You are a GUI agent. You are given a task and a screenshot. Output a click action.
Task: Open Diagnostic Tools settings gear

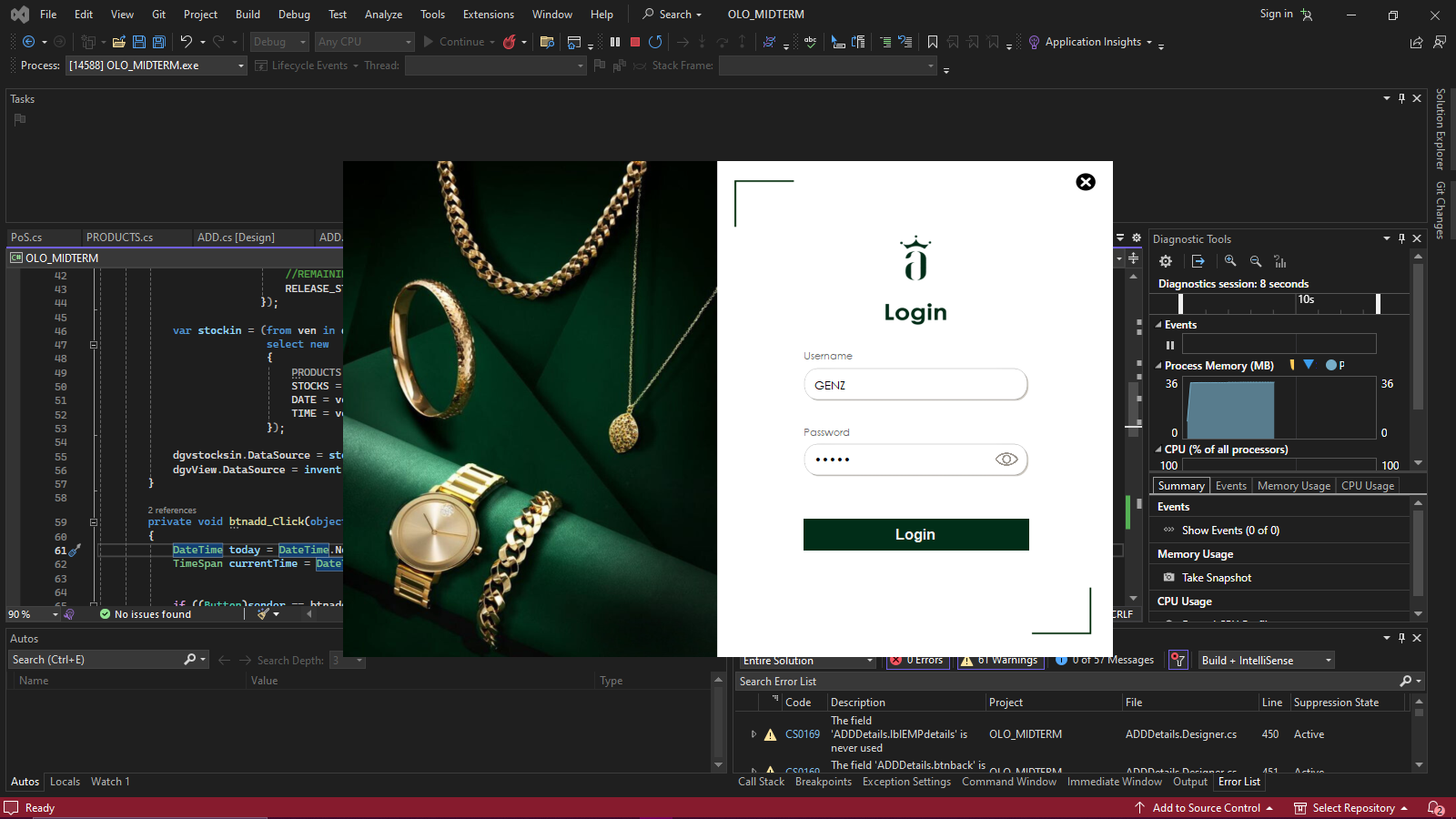point(1166,261)
